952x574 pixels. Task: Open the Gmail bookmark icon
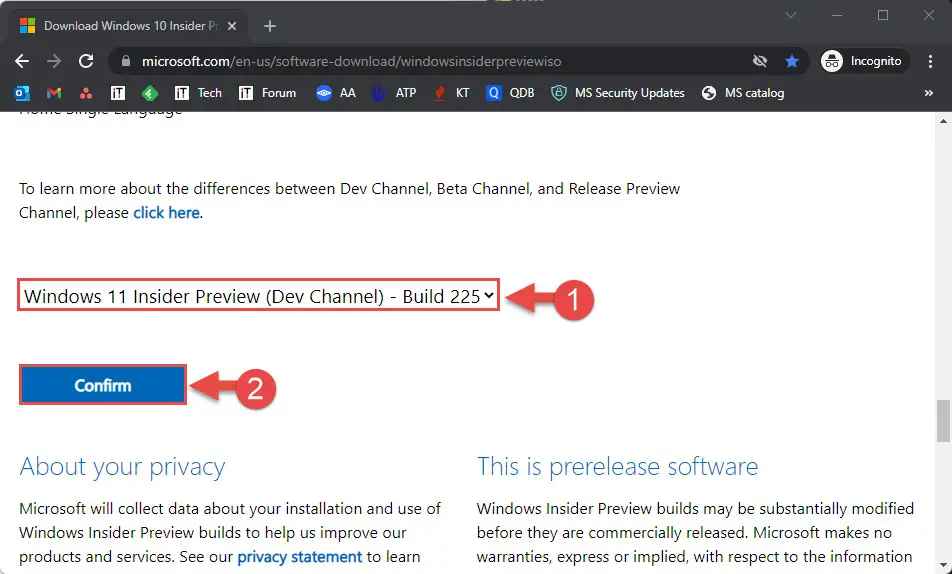pyautogui.click(x=54, y=93)
